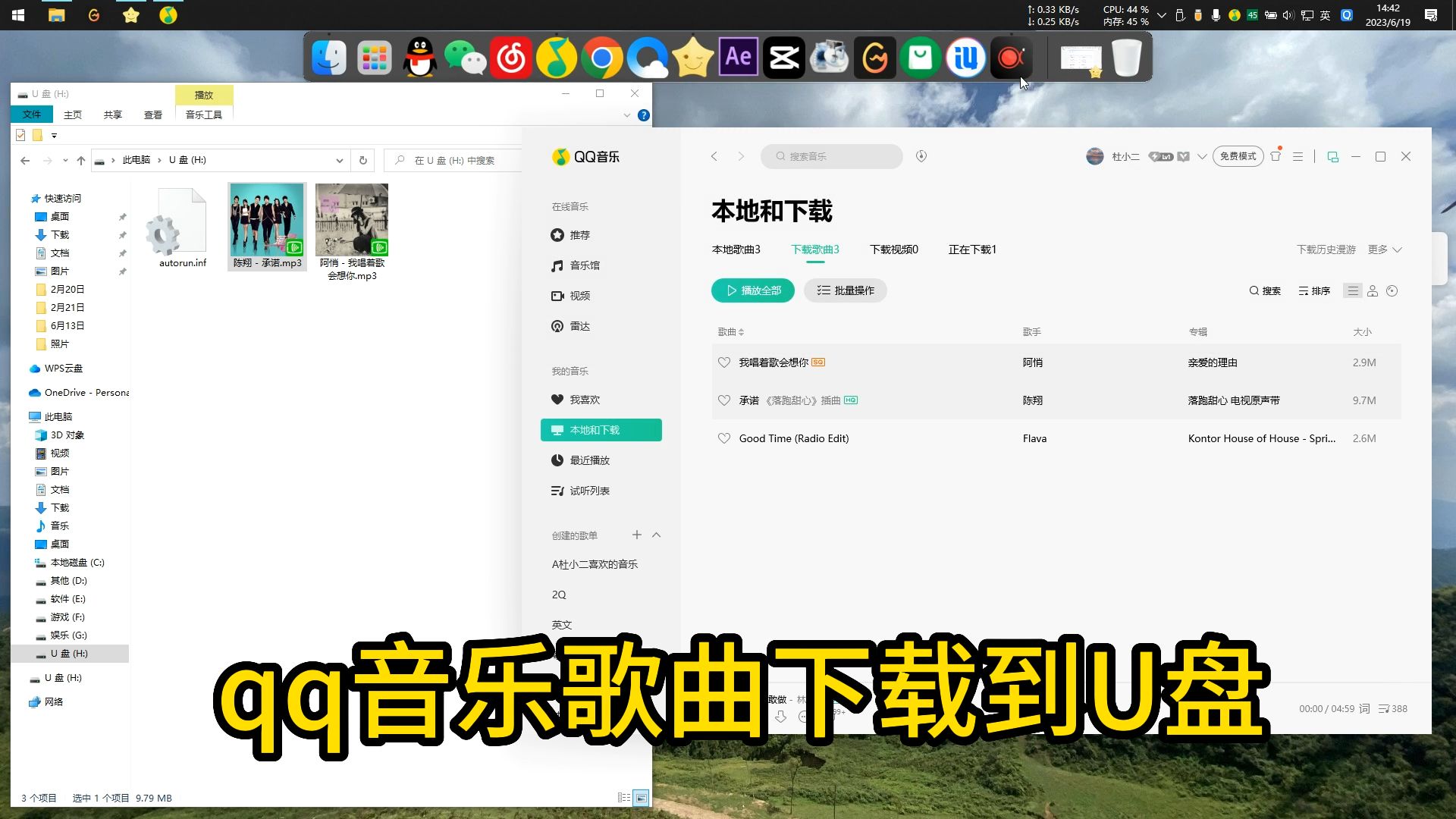
Task: Add a new playlist with plus icon
Action: (637, 535)
